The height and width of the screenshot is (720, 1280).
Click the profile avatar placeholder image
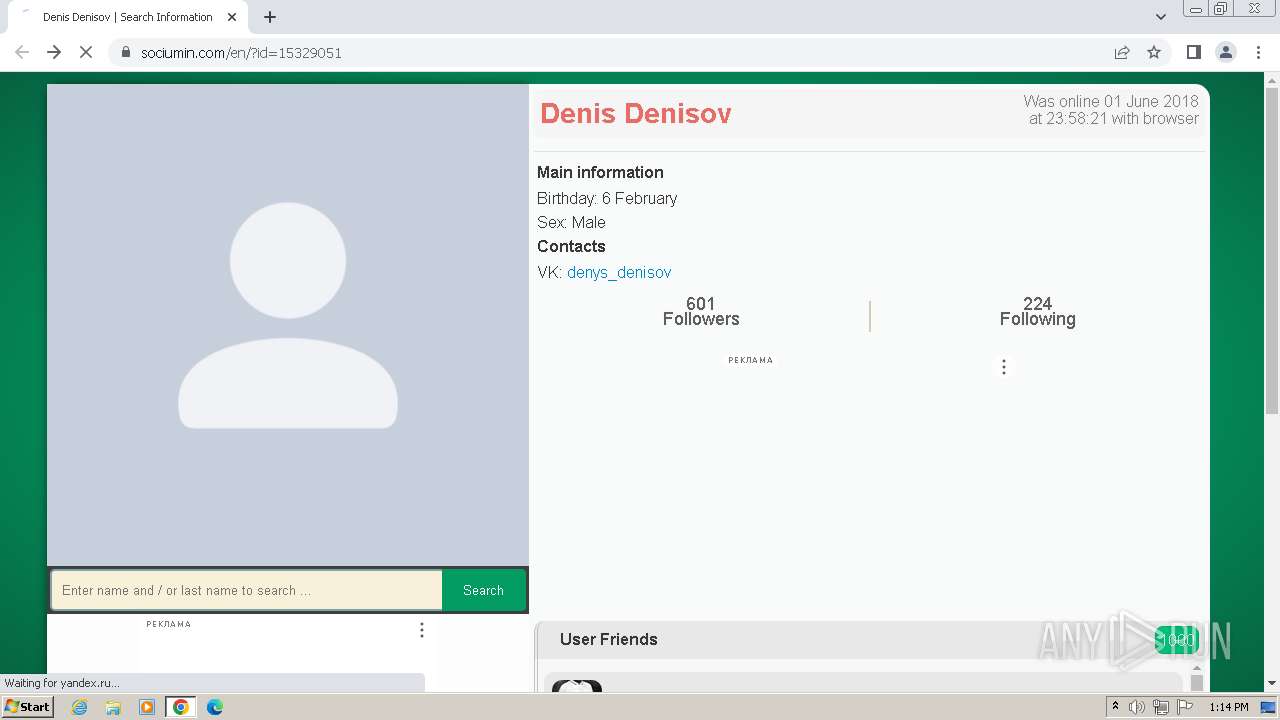288,324
